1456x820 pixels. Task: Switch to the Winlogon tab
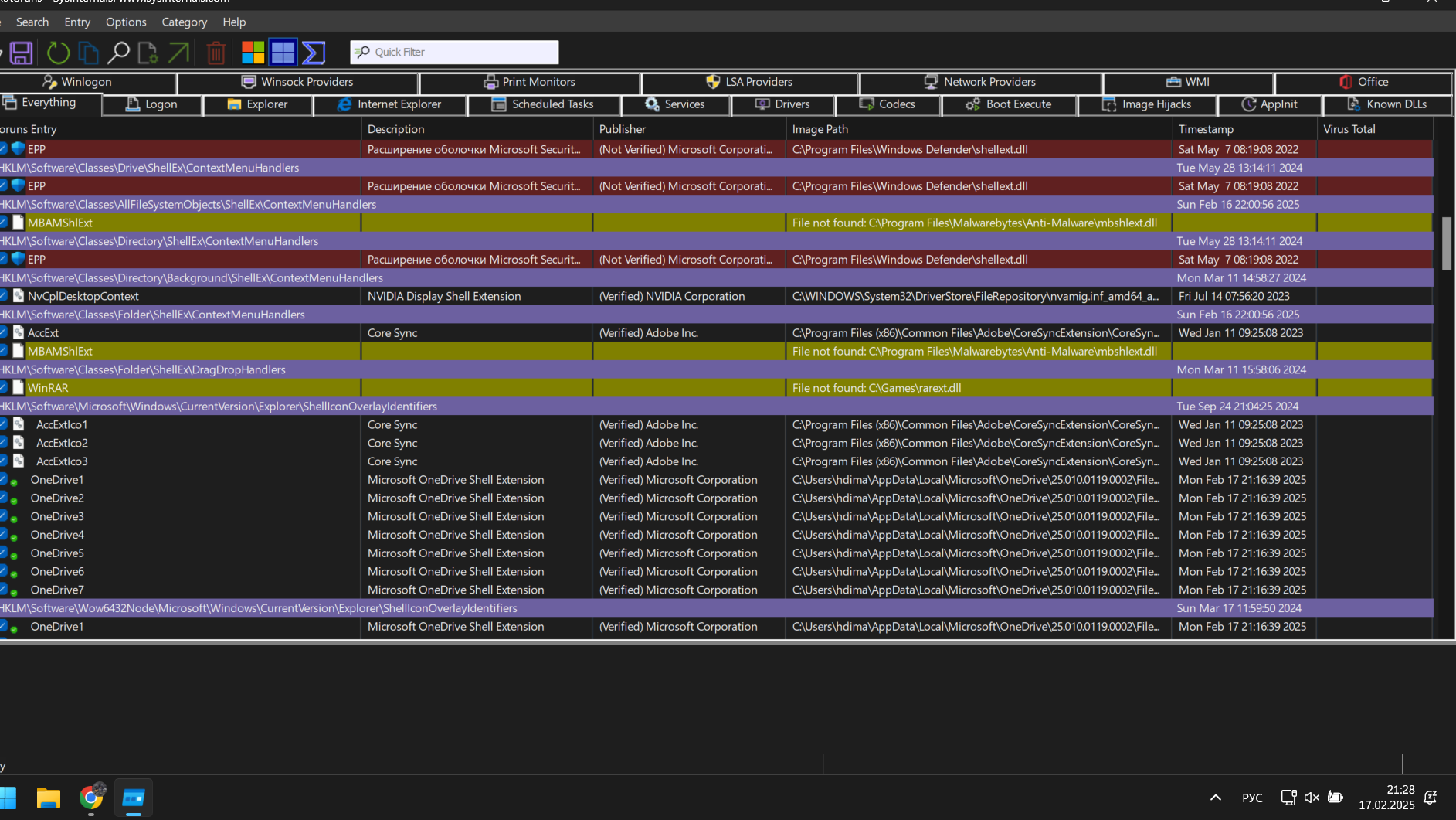pos(87,82)
